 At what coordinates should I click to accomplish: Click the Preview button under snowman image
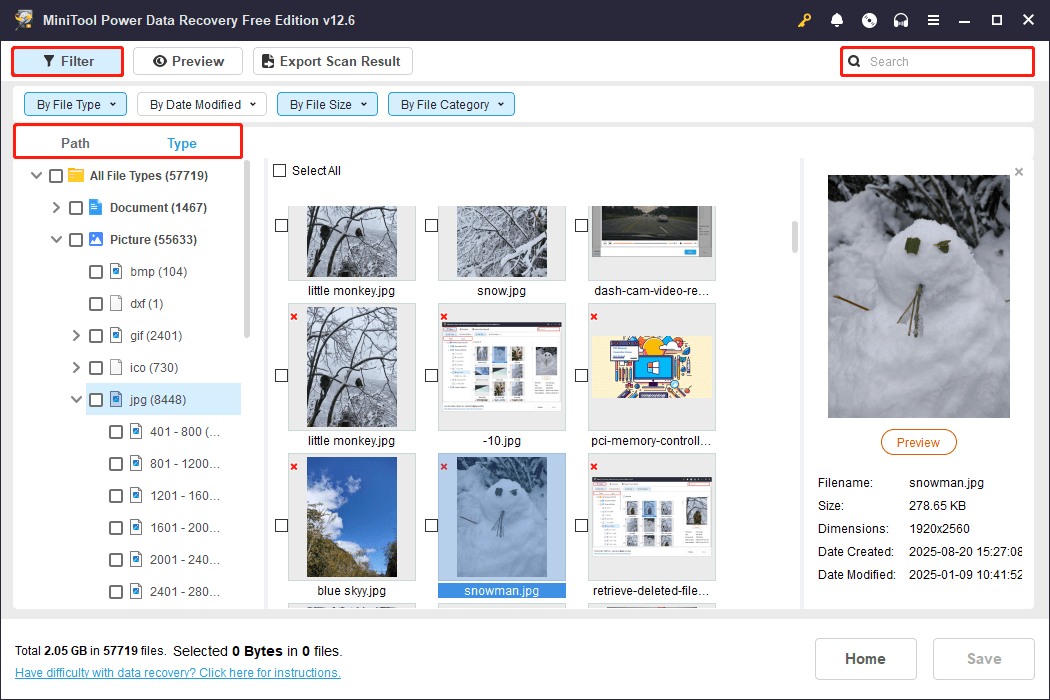coord(918,441)
